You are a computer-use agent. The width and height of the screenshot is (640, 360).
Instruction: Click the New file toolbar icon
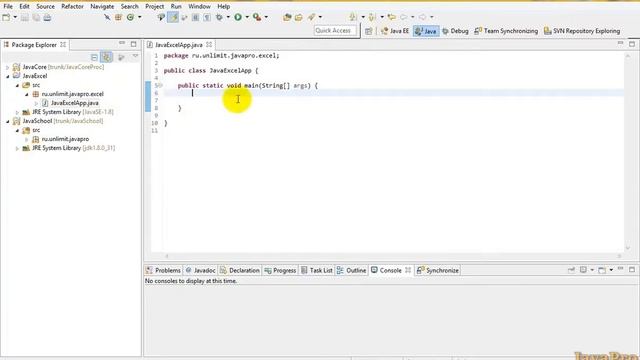pyautogui.click(x=6, y=18)
